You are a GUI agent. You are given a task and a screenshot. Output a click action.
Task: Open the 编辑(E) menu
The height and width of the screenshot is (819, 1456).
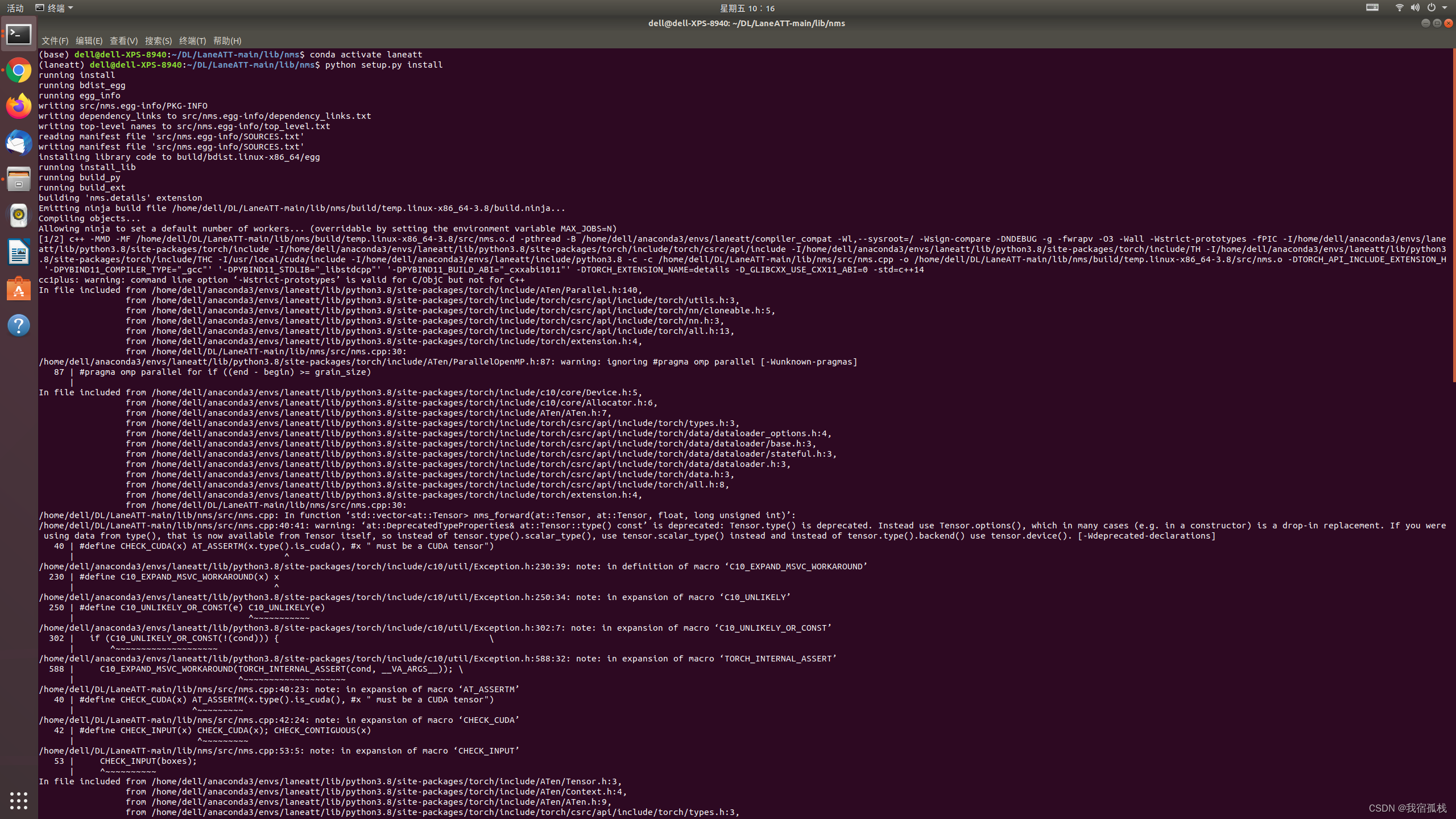tap(89, 41)
